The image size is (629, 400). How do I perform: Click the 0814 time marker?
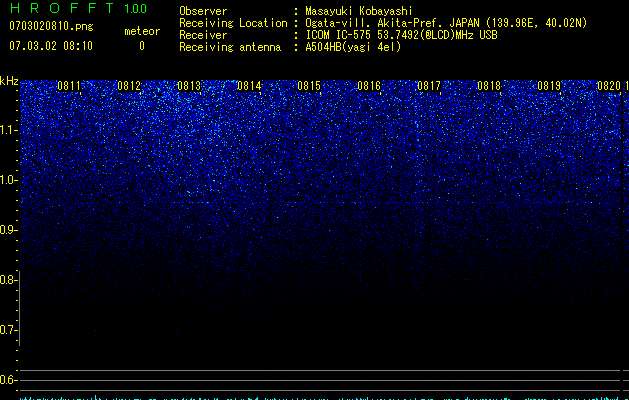[249, 86]
